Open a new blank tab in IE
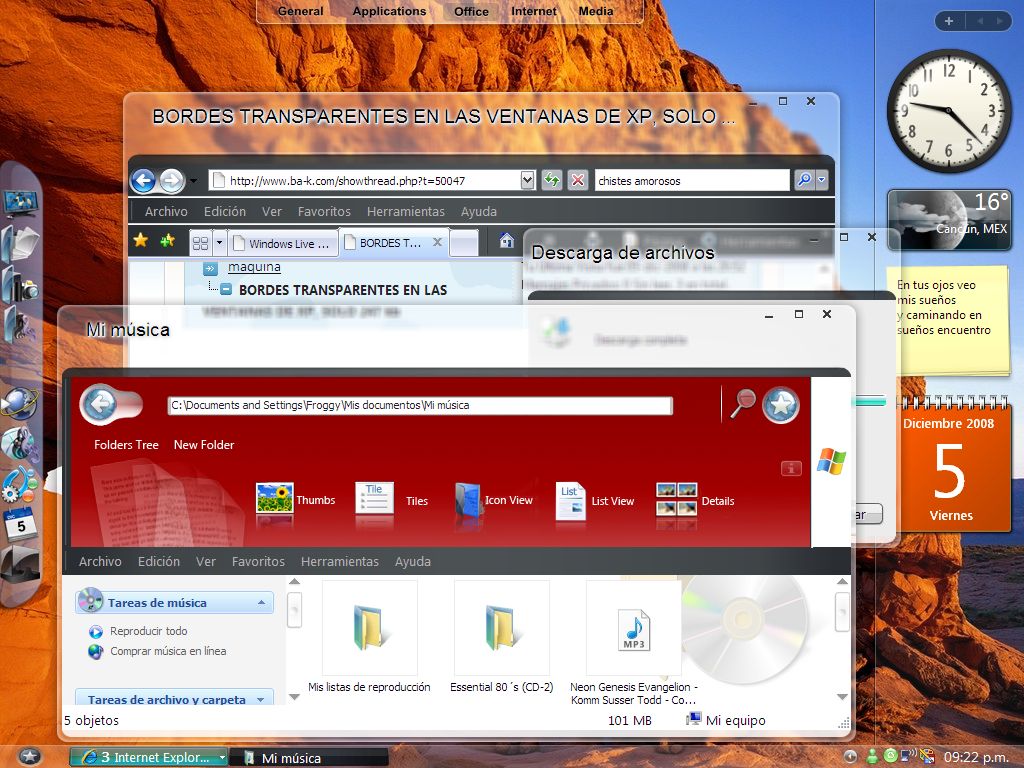This screenshot has width=1024, height=768. (464, 243)
